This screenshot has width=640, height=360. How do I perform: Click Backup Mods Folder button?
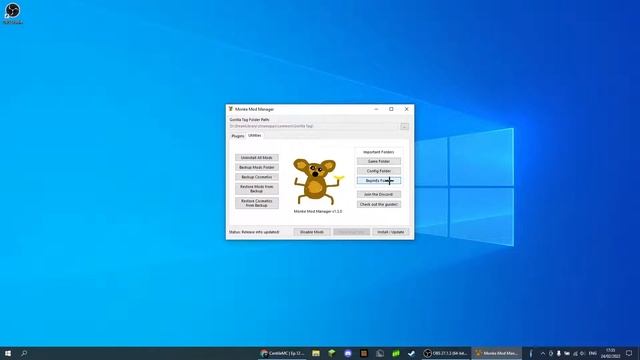(x=257, y=167)
